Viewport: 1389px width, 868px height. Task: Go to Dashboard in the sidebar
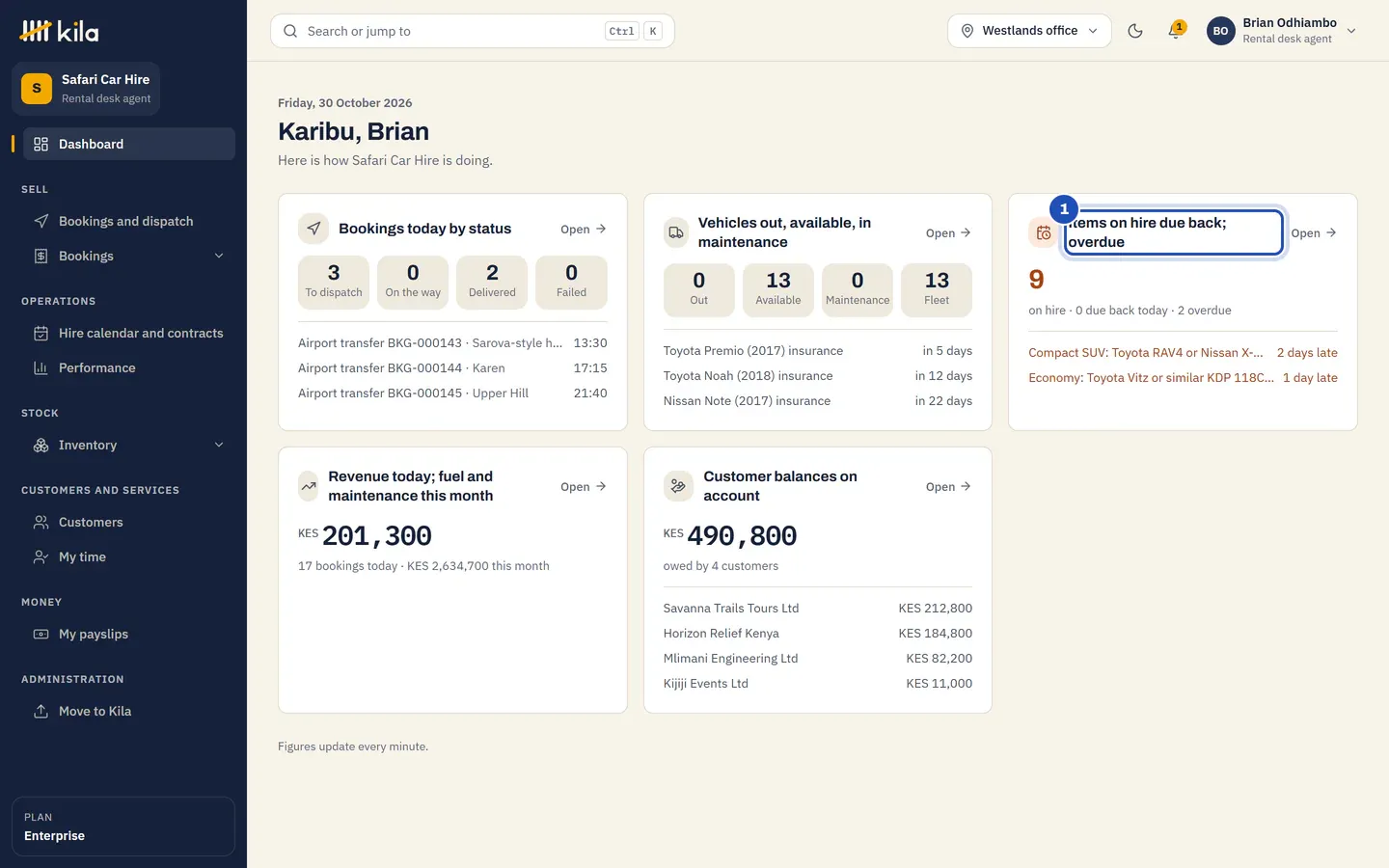point(129,144)
